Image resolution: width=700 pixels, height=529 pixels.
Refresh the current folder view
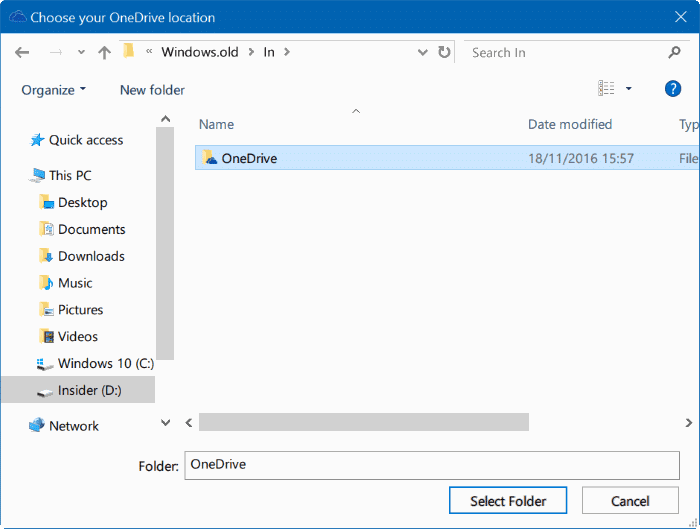tap(444, 52)
